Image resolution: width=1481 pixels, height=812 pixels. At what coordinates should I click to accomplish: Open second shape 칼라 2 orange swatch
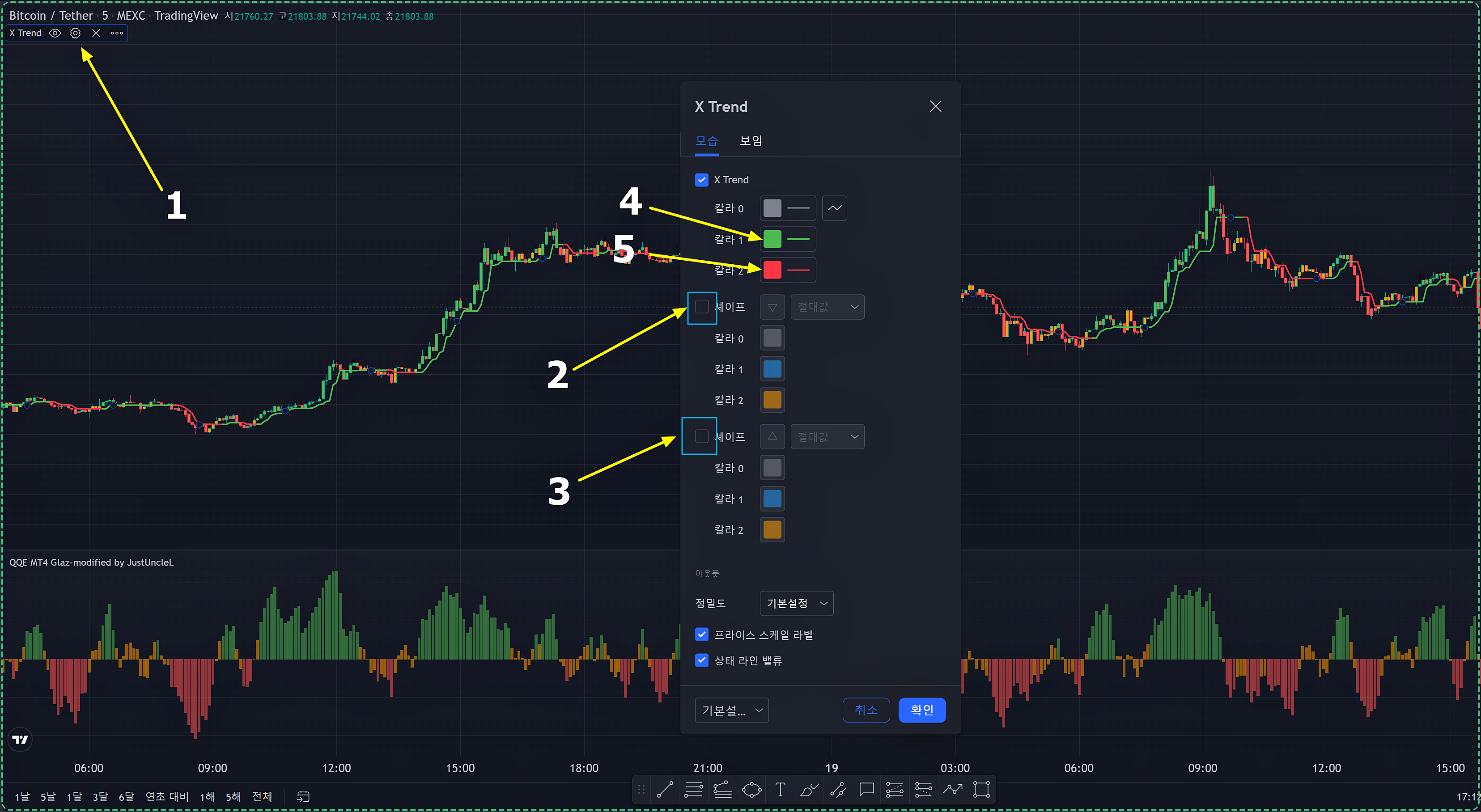[x=772, y=530]
